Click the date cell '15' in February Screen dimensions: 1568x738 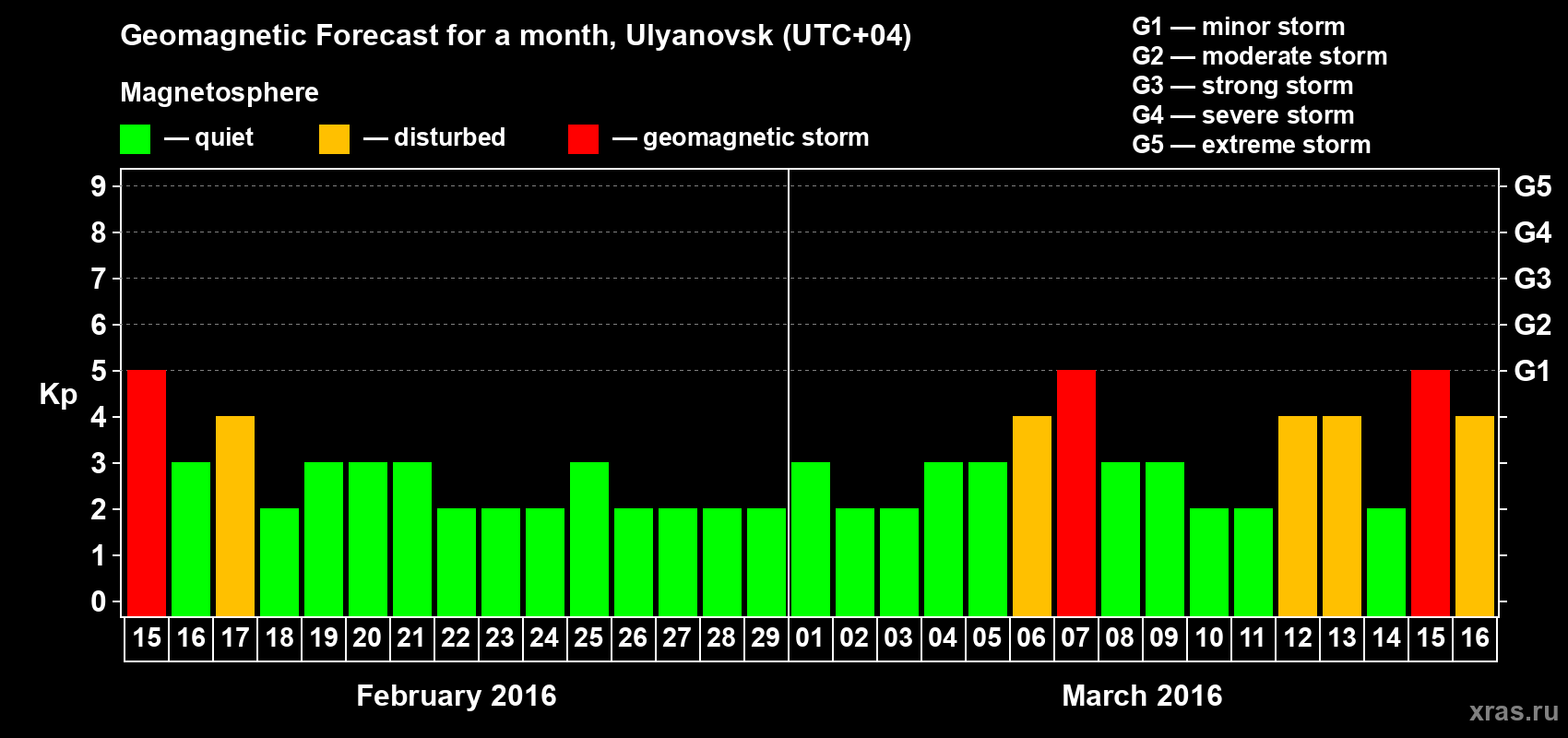click(147, 638)
